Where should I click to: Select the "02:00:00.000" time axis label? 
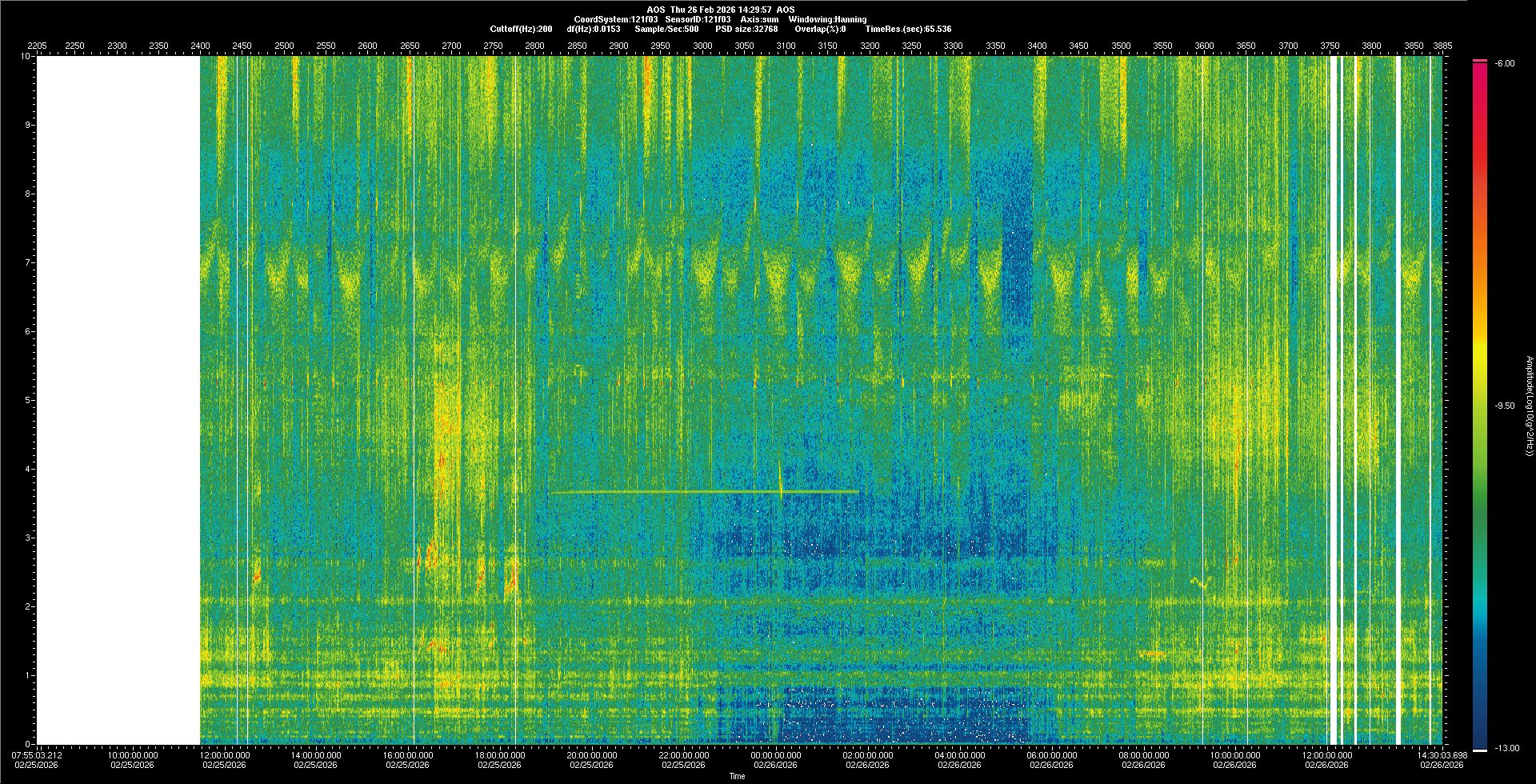[x=869, y=755]
